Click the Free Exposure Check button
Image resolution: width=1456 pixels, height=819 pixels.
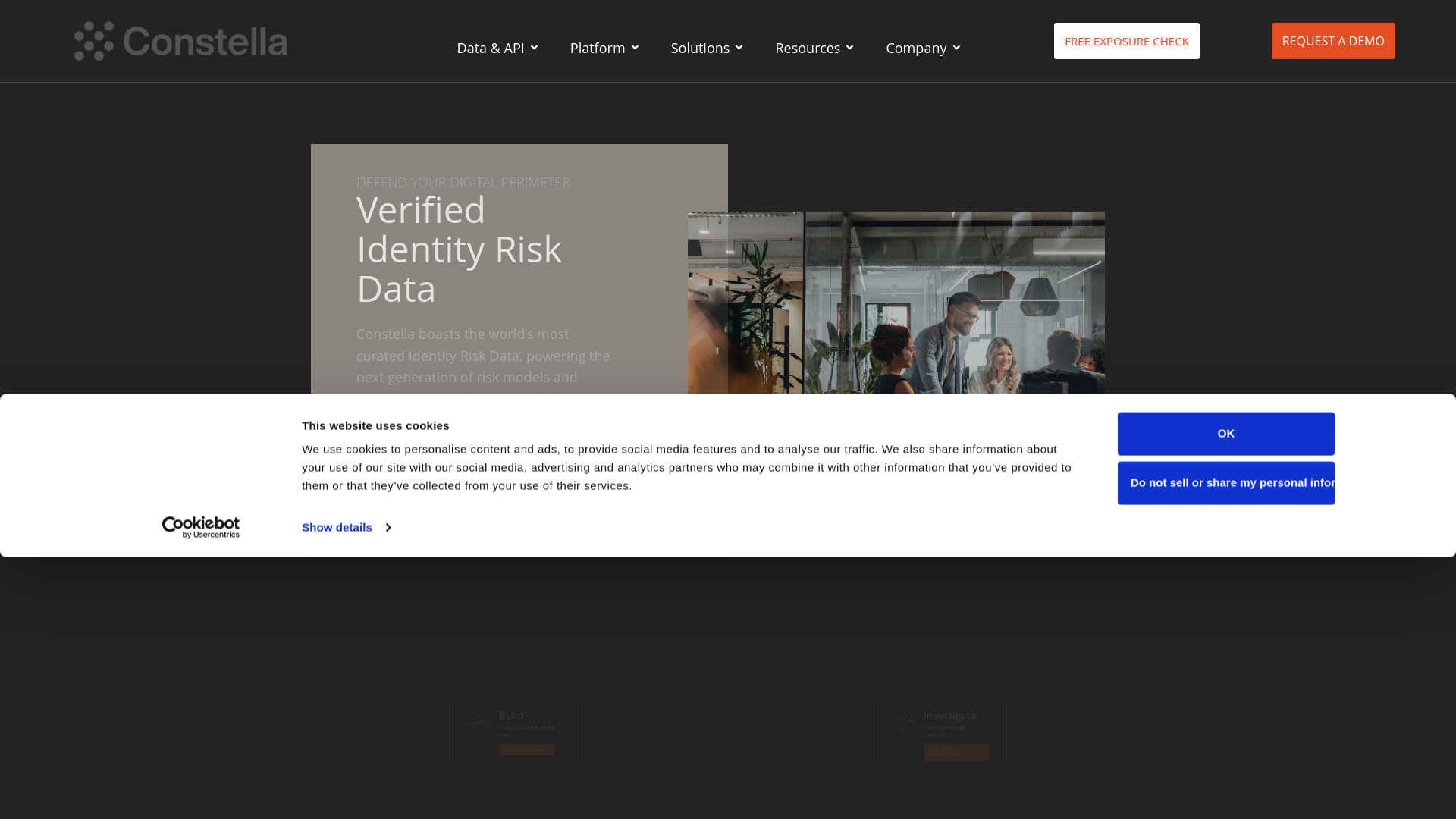(1127, 41)
